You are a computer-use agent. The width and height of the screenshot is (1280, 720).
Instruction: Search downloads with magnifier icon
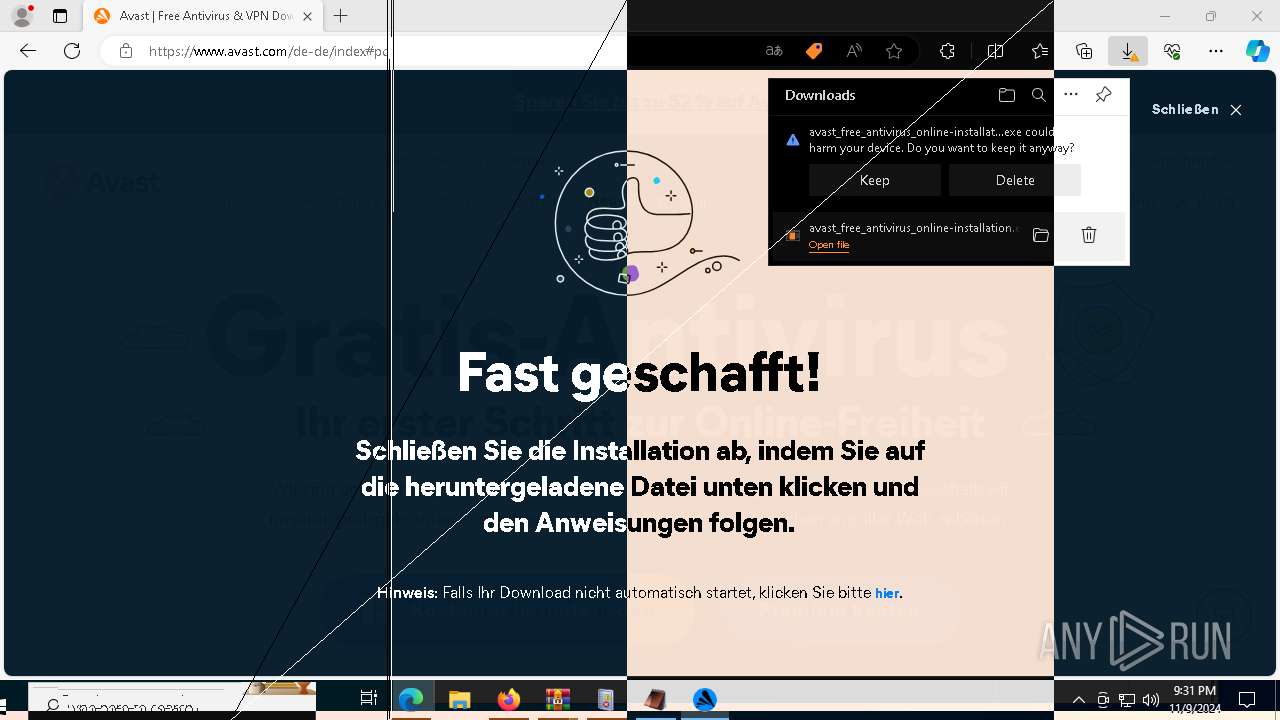[x=1039, y=95]
